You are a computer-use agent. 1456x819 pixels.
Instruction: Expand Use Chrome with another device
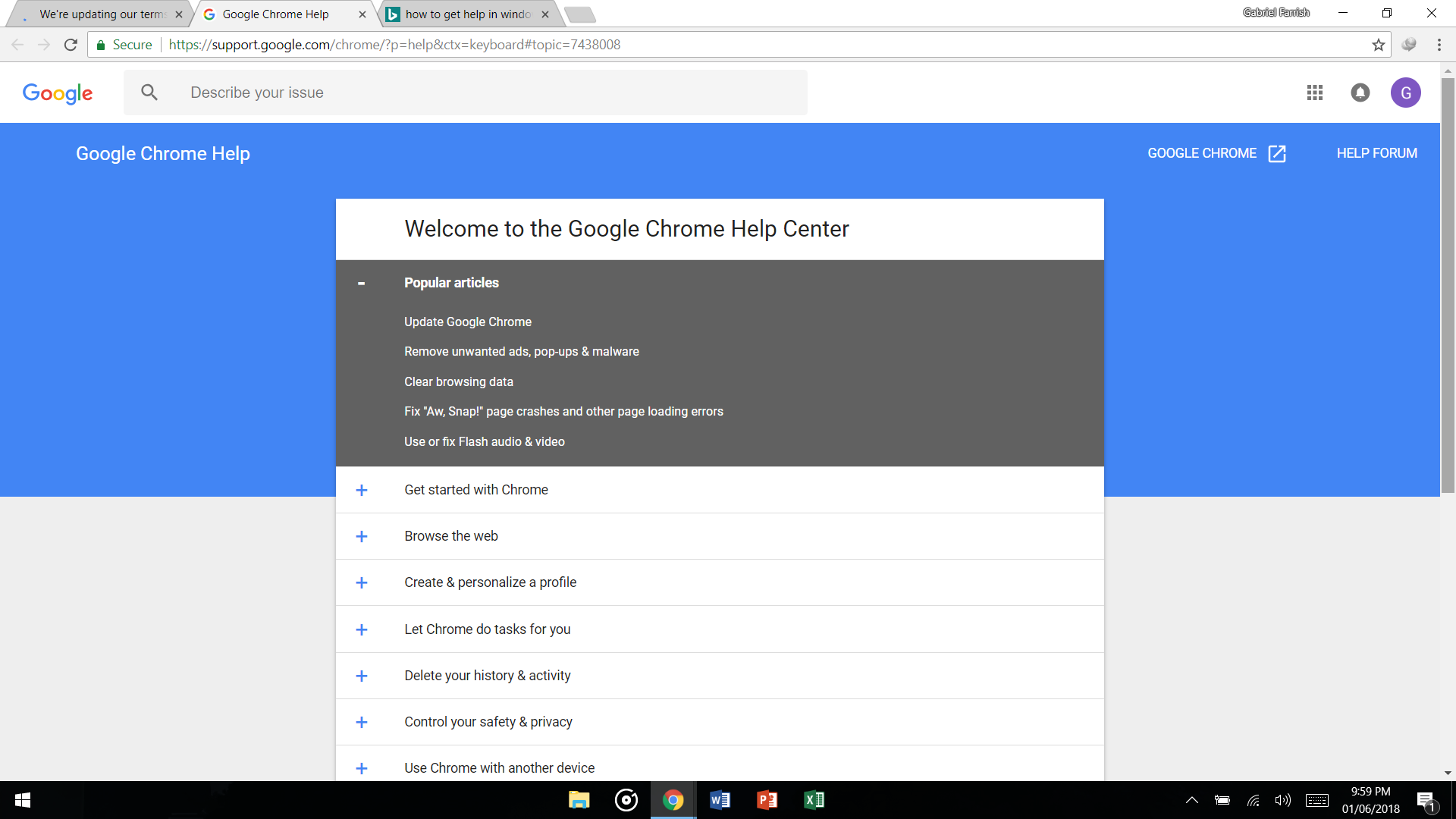(x=361, y=768)
